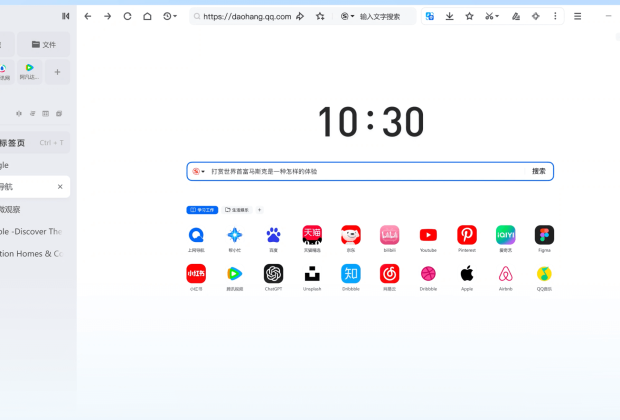Close the active sidebar tab with the X
This screenshot has width=620, height=420.
click(60, 187)
